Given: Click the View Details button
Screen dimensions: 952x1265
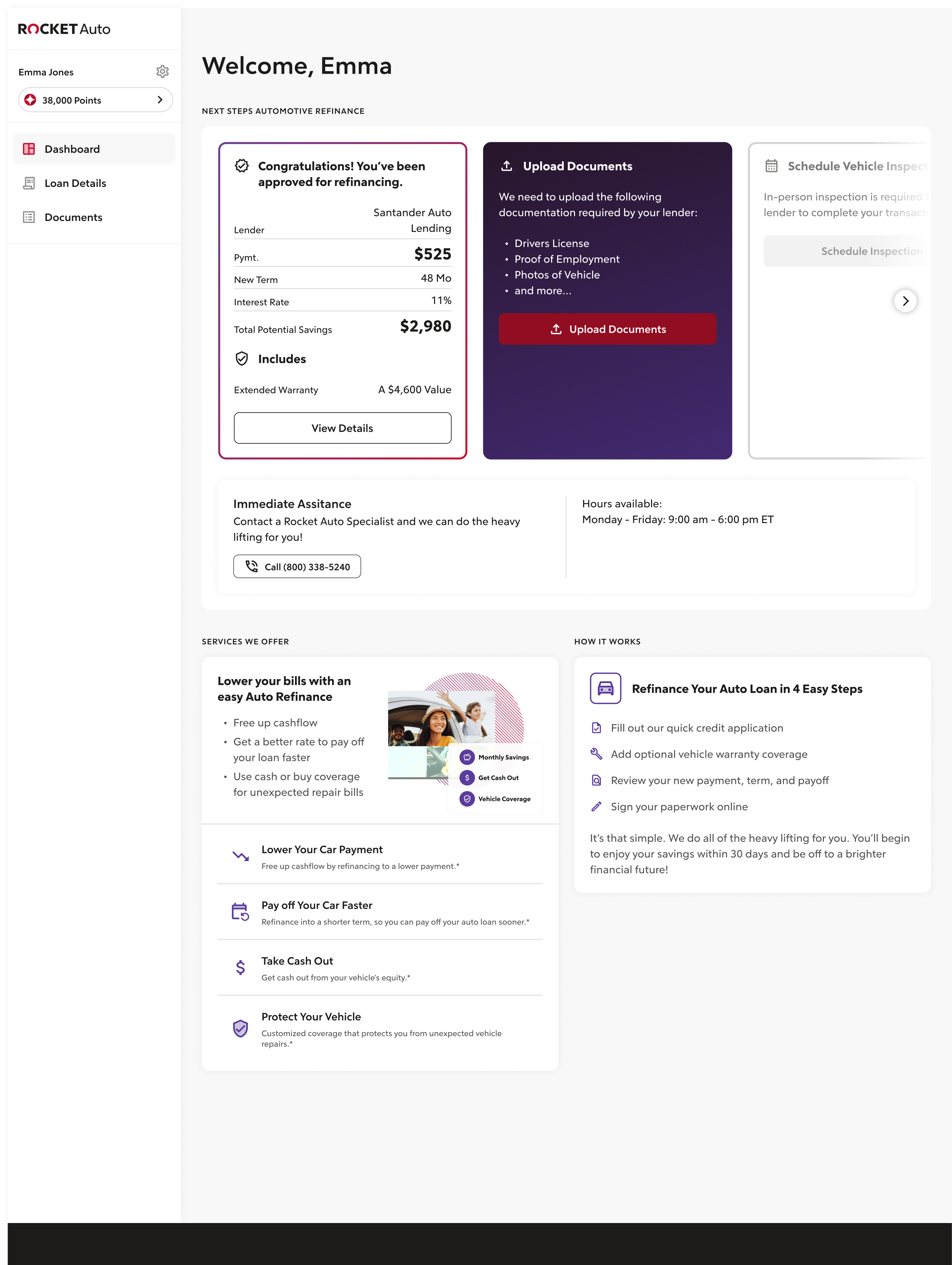Looking at the screenshot, I should 343,428.
